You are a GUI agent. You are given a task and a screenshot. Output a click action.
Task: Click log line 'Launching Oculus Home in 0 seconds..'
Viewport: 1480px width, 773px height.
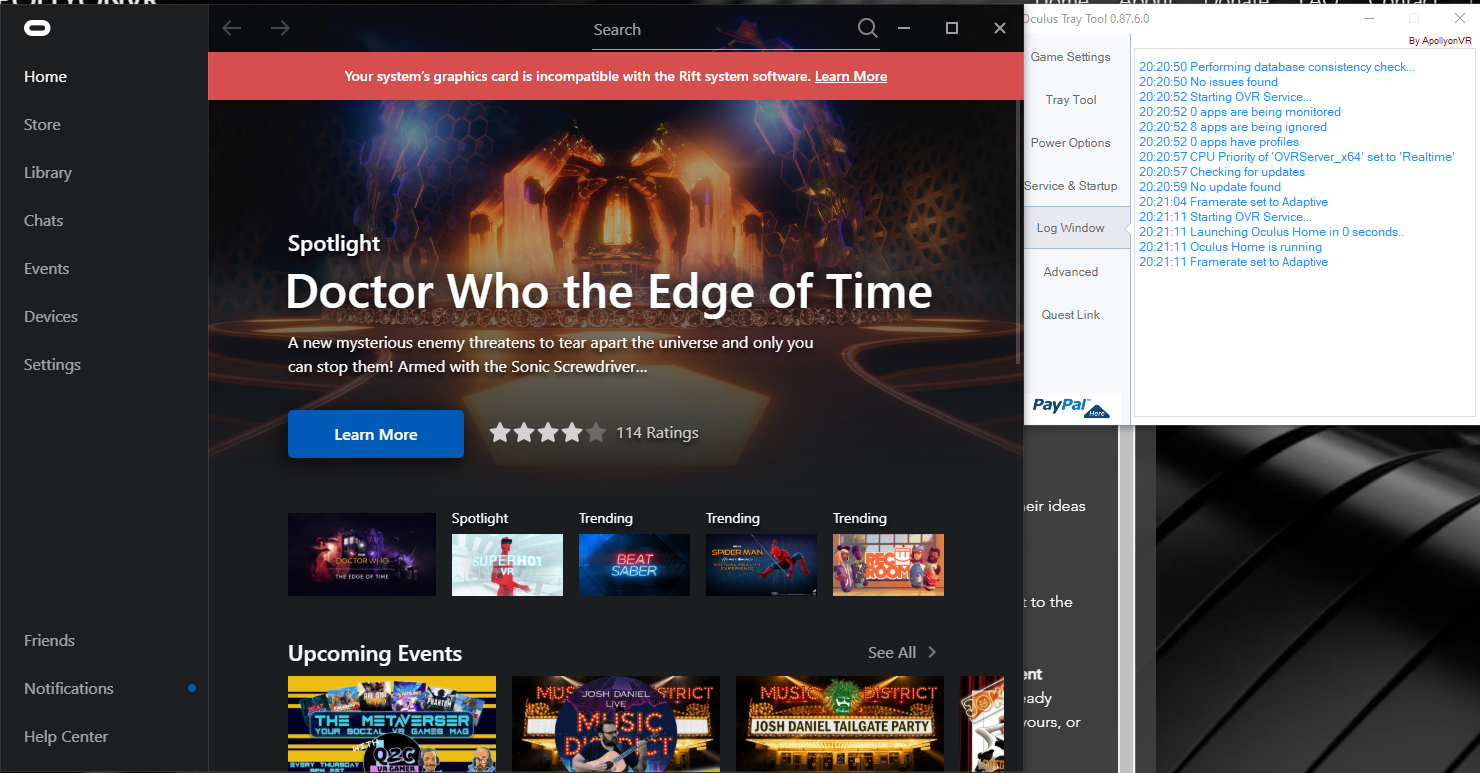(1271, 232)
